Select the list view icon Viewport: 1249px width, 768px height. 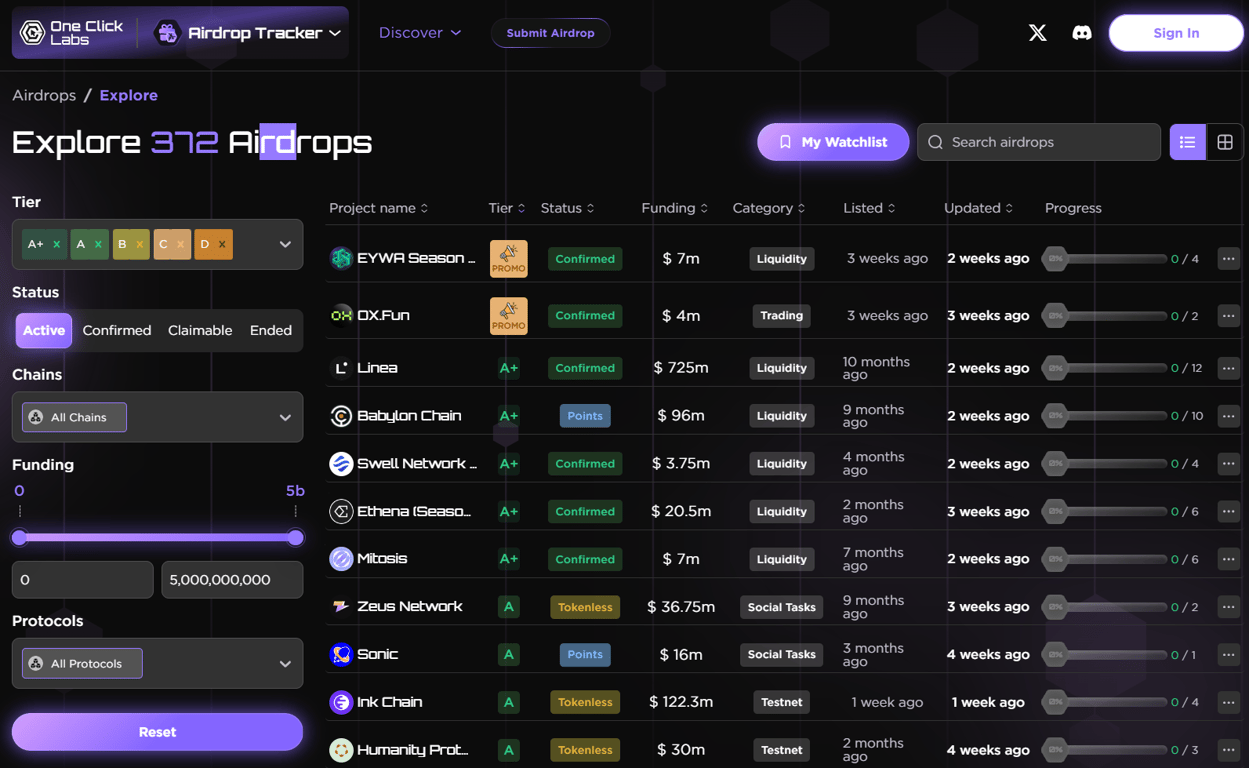click(x=1187, y=141)
